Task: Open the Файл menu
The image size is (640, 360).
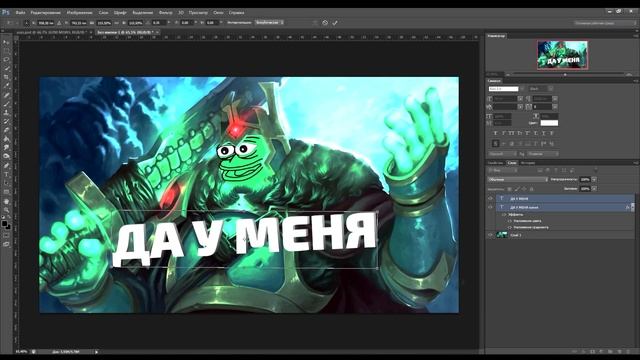Action: pos(20,13)
